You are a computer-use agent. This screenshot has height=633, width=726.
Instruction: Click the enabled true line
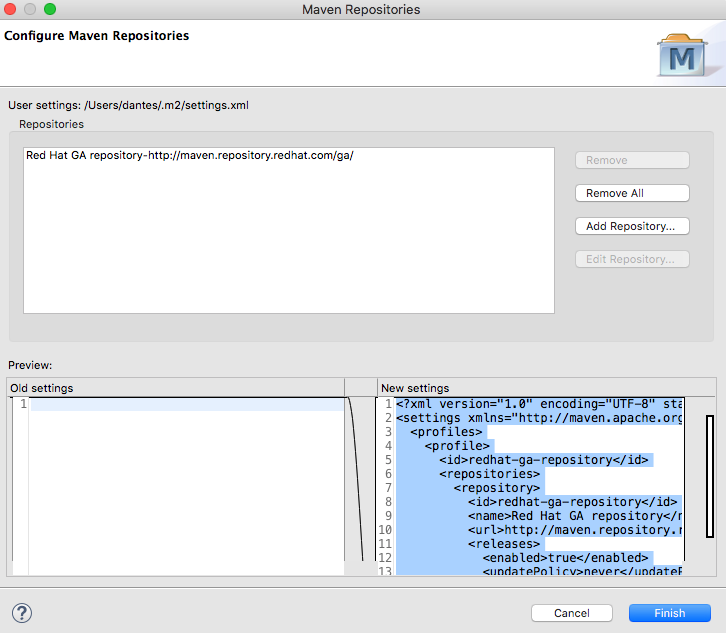point(565,558)
